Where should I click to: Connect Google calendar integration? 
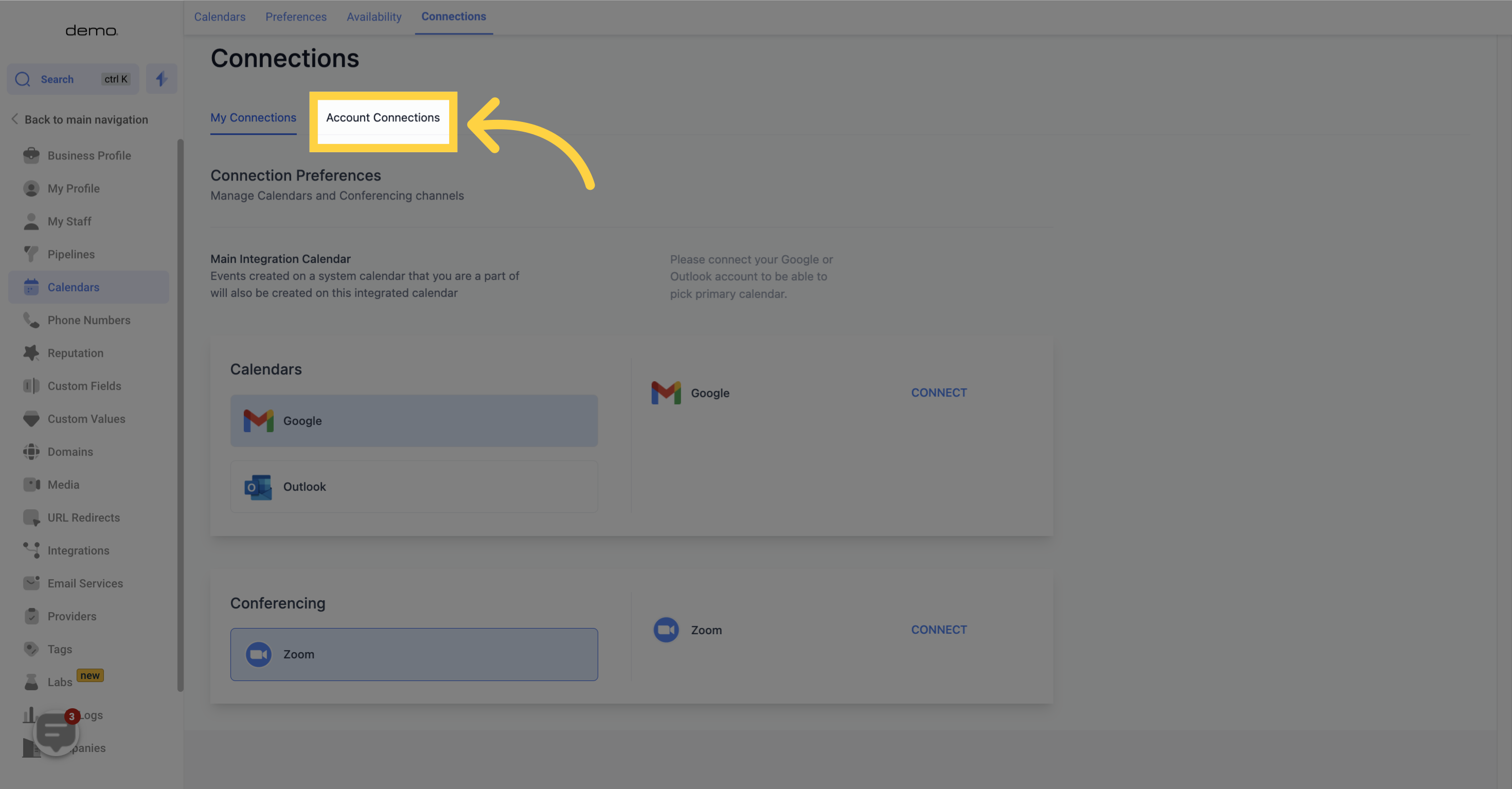[x=939, y=392]
